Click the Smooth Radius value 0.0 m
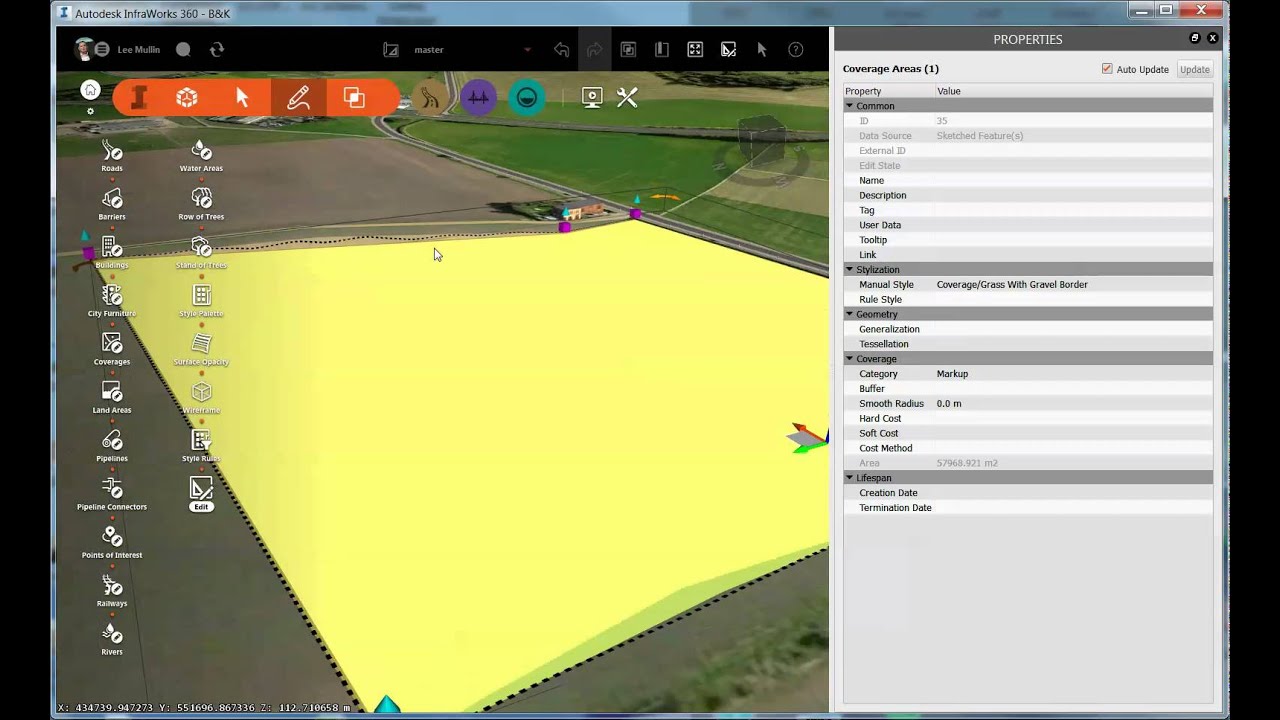This screenshot has height=720, width=1280. pos(949,403)
